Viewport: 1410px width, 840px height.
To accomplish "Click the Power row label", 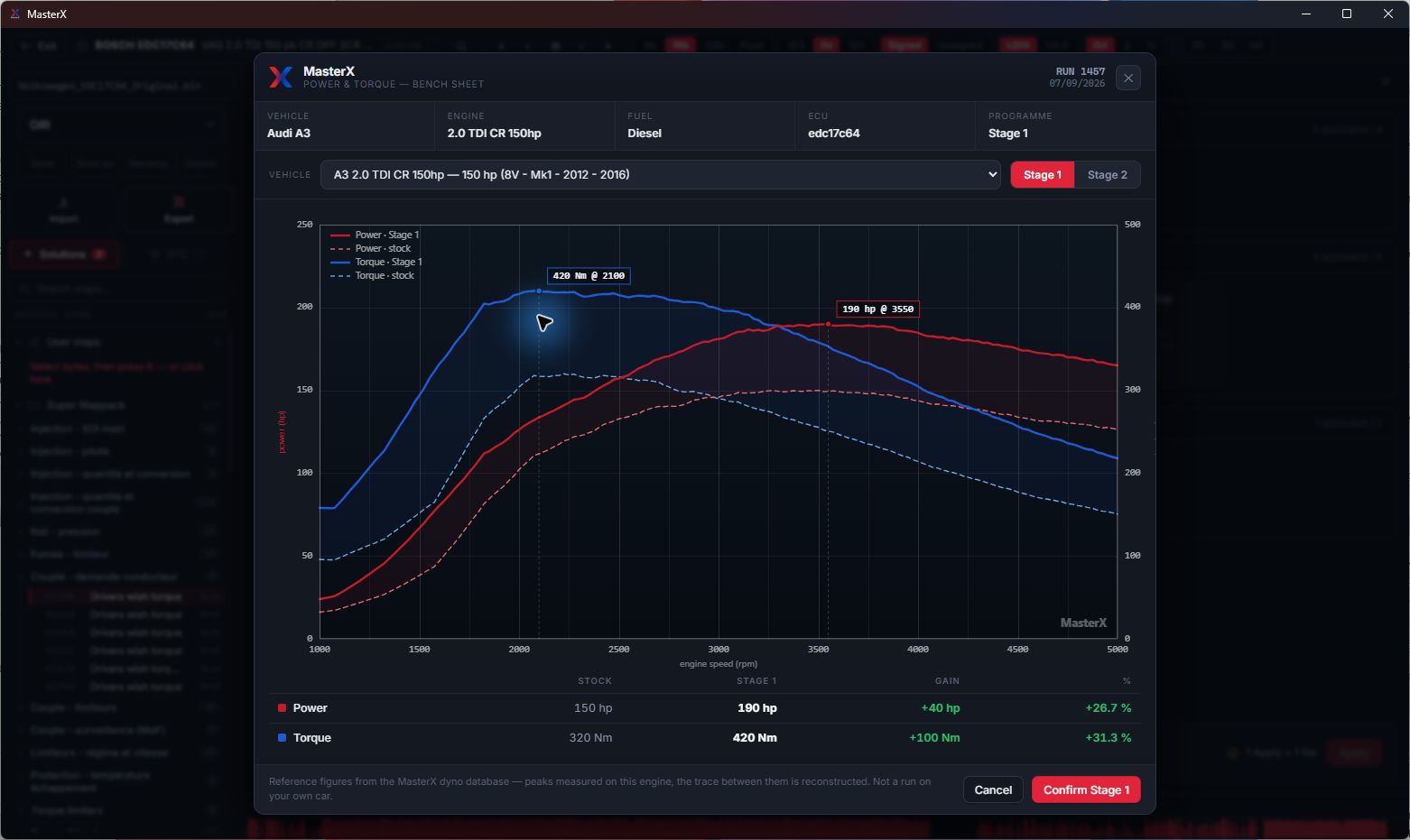I will pyautogui.click(x=311, y=708).
